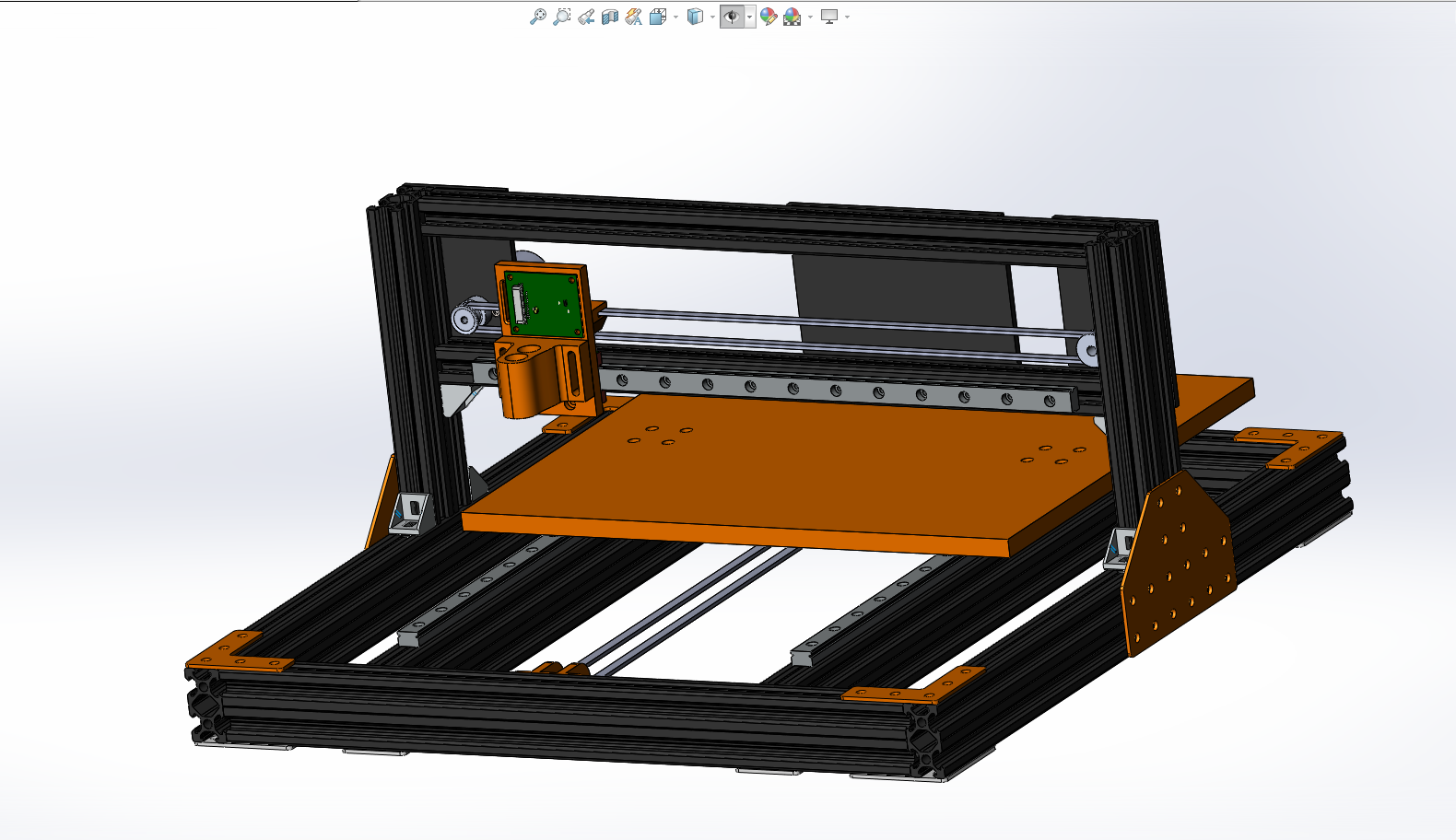This screenshot has height=840, width=1456.
Task: Select the orange gantry side plate with holes
Action: coord(1178,564)
